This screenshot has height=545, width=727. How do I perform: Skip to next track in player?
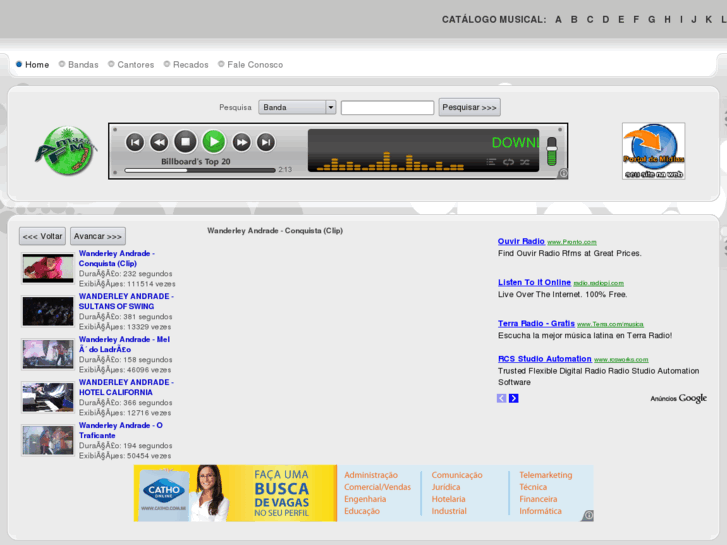[x=266, y=142]
